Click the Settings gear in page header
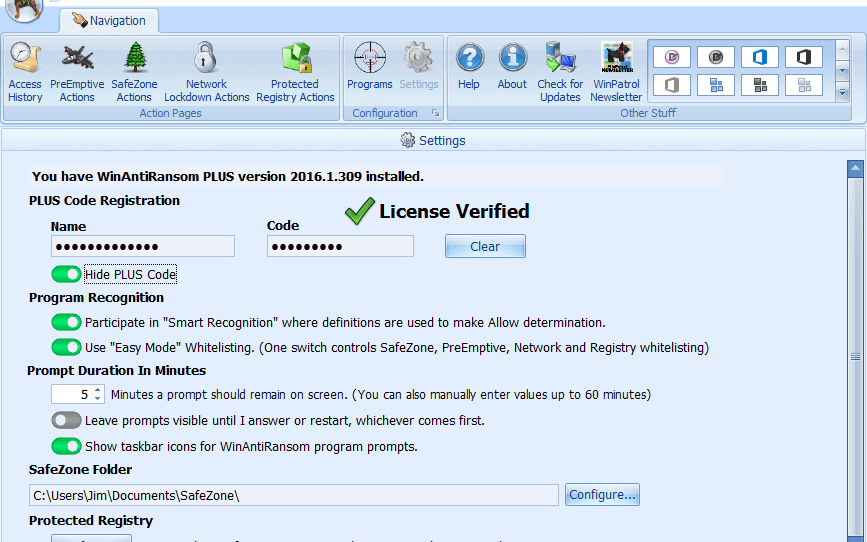 (408, 140)
